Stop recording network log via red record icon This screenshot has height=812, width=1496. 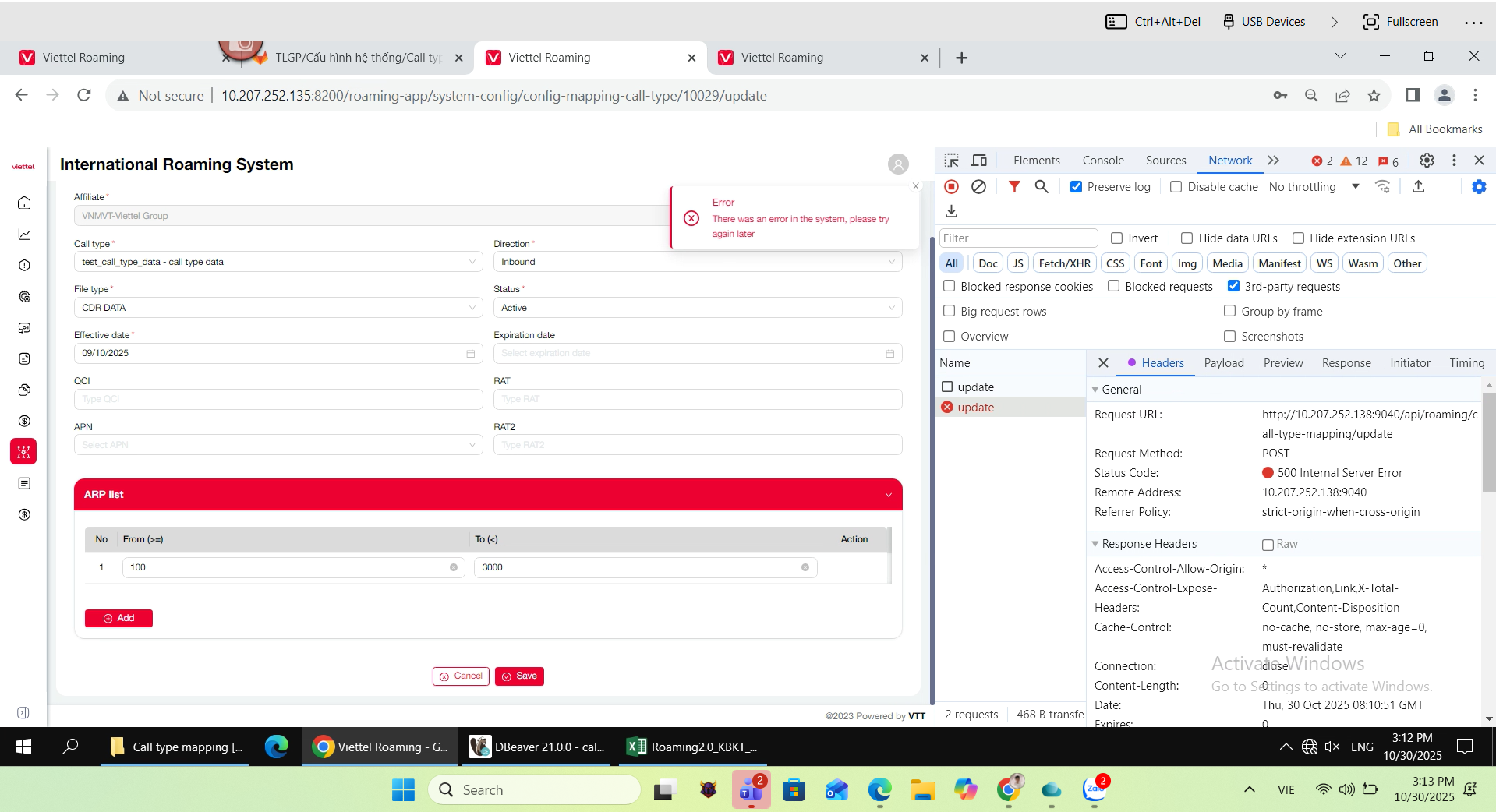[952, 187]
